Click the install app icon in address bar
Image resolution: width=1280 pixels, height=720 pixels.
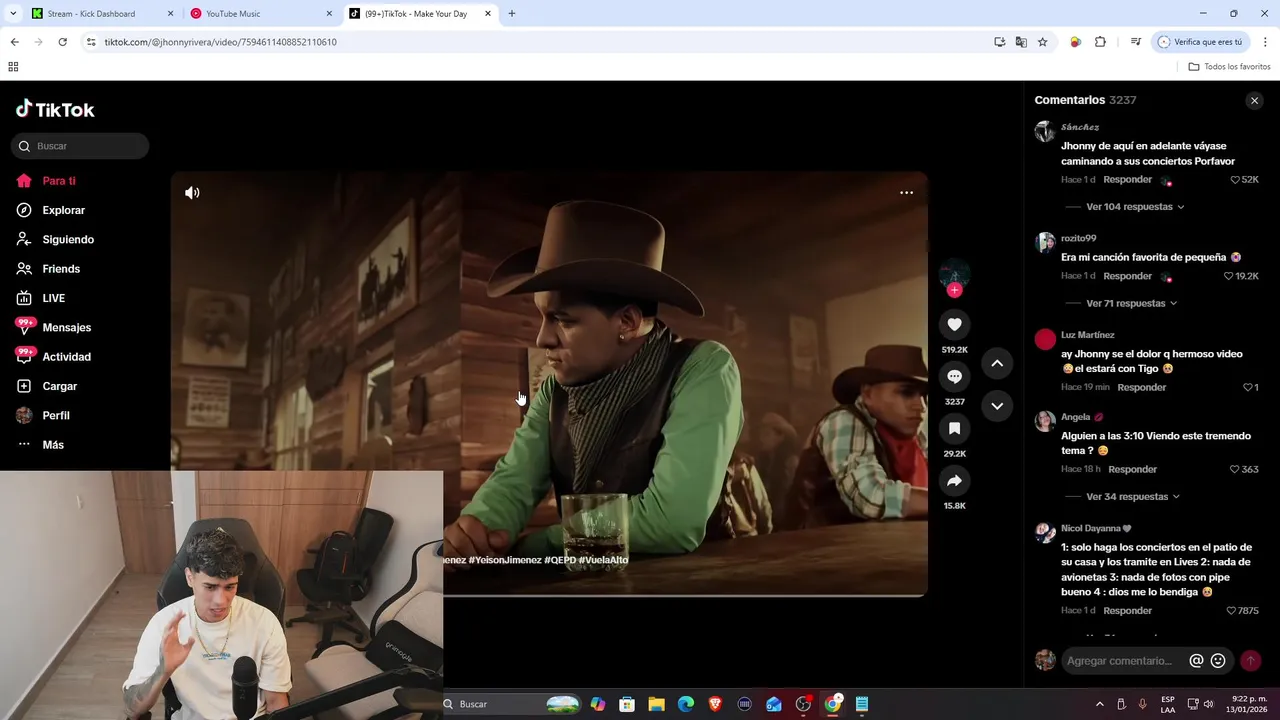point(999,42)
